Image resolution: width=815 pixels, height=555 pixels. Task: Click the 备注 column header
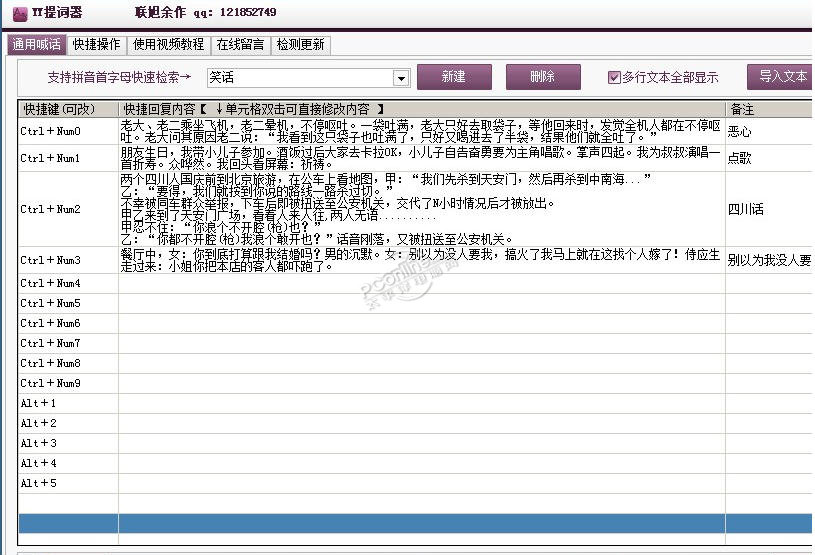coord(769,109)
